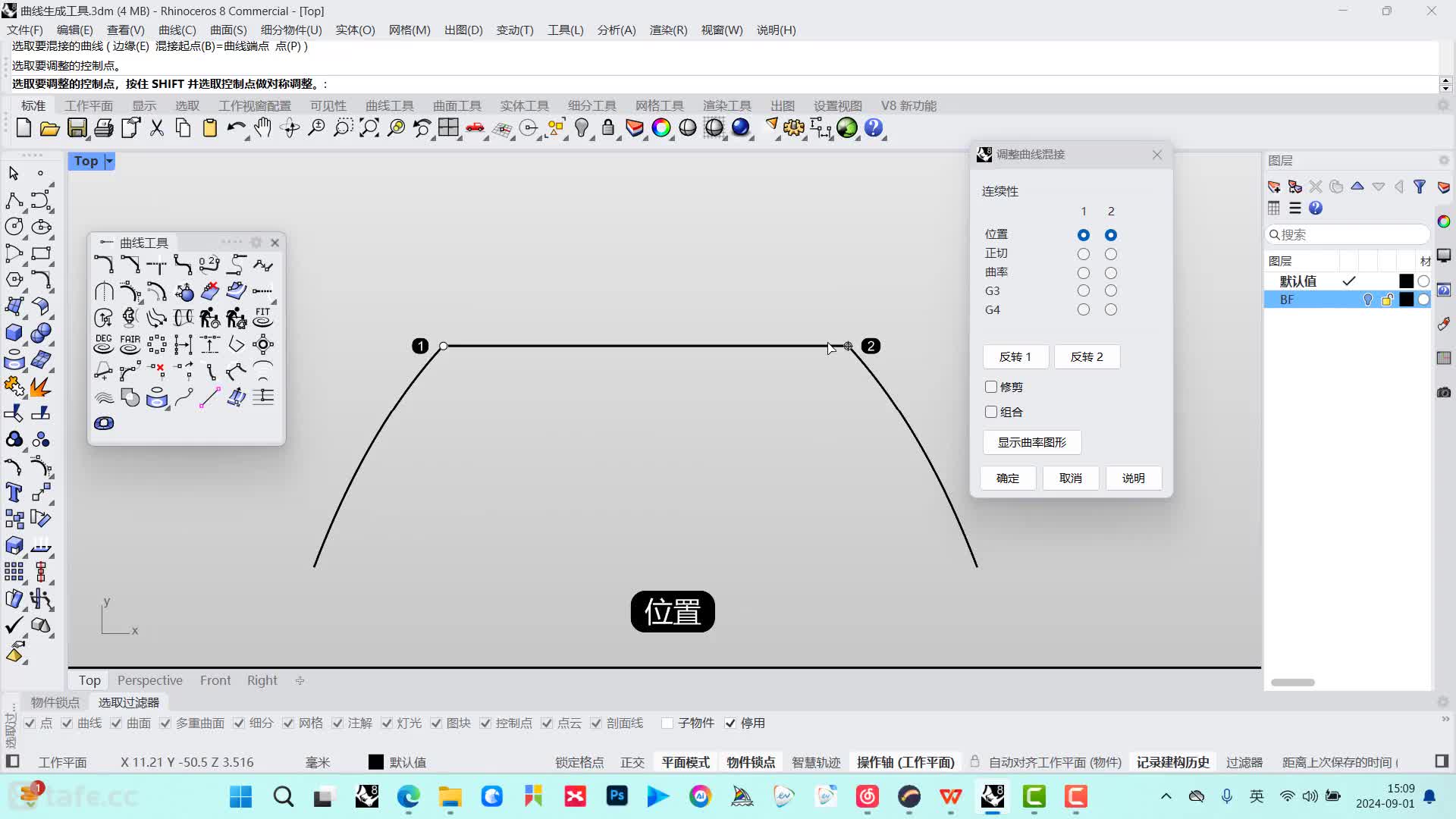
Task: Open the Top viewport title dropdown arrow
Action: click(109, 161)
